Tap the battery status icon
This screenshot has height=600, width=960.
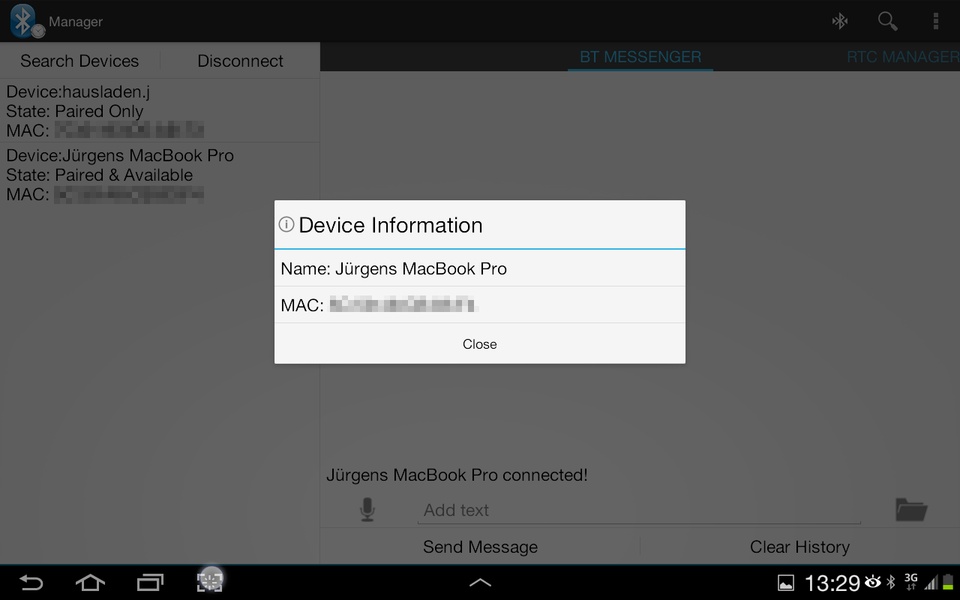[x=948, y=582]
